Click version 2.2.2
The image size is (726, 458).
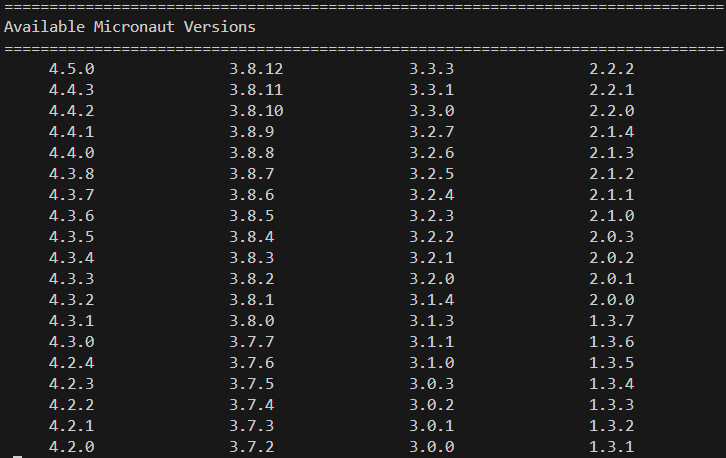(612, 69)
